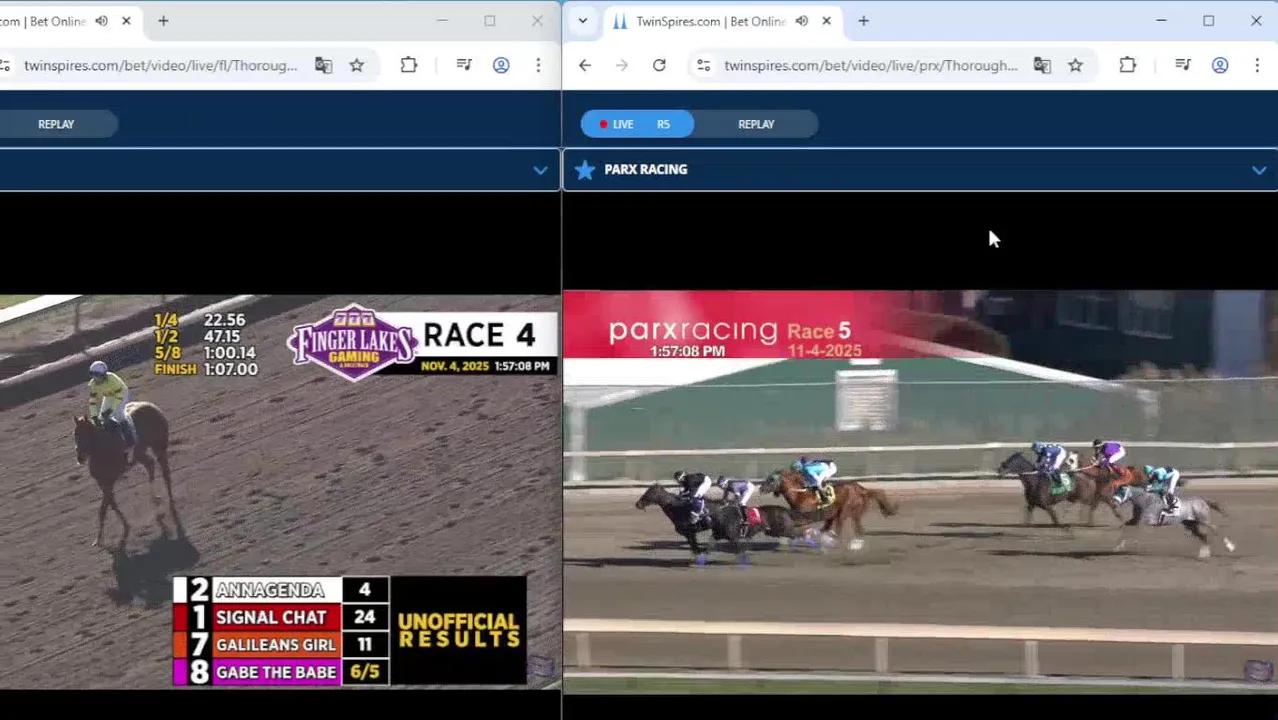Image resolution: width=1278 pixels, height=720 pixels.
Task: Go back in right browser window
Action: point(585,65)
